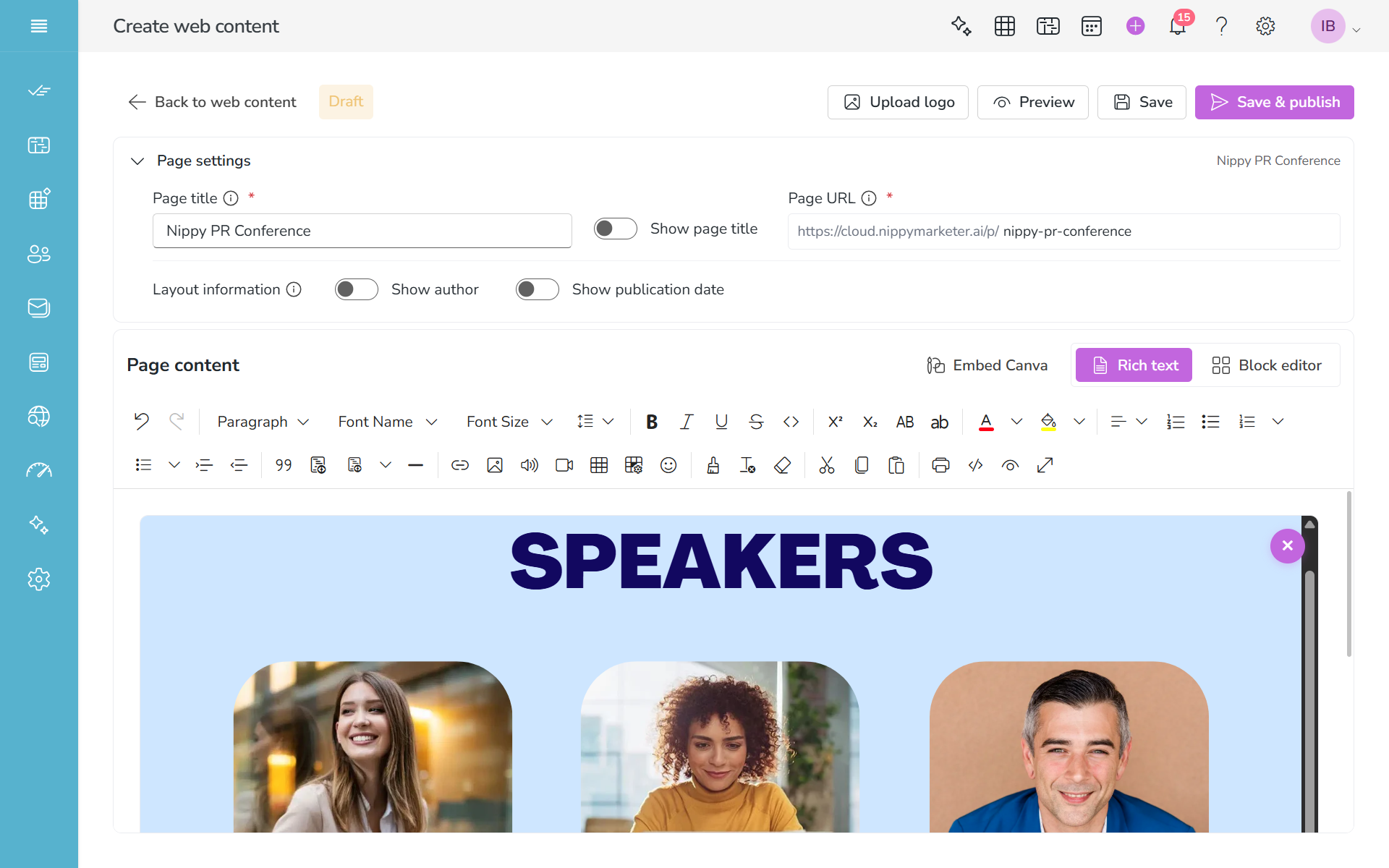
Task: Enable Show publication date switch
Action: [x=538, y=289]
